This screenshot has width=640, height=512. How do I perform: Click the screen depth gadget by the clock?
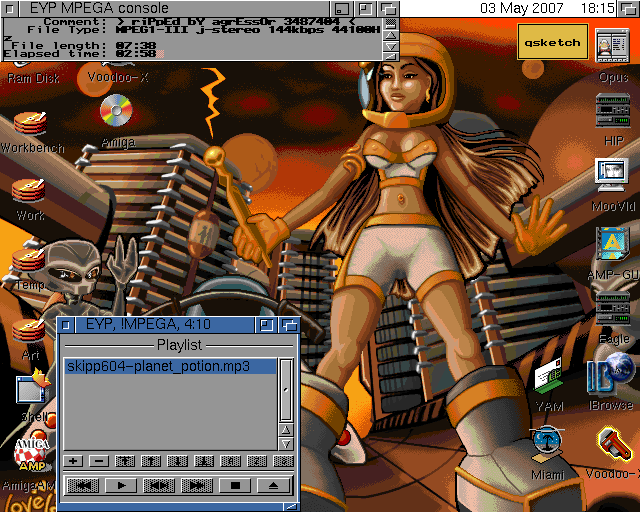(628, 9)
